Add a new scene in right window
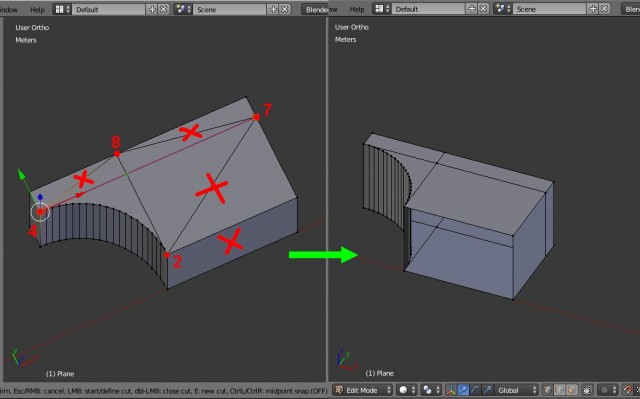 593,9
